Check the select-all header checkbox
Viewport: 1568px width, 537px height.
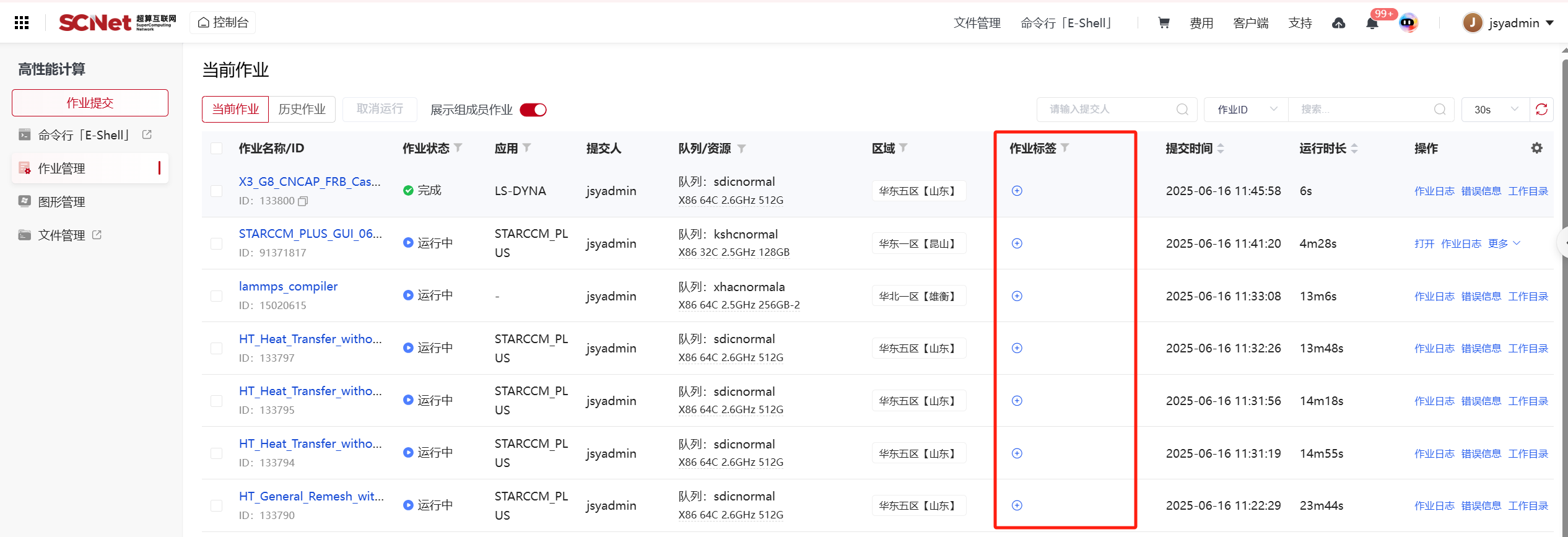(216, 149)
